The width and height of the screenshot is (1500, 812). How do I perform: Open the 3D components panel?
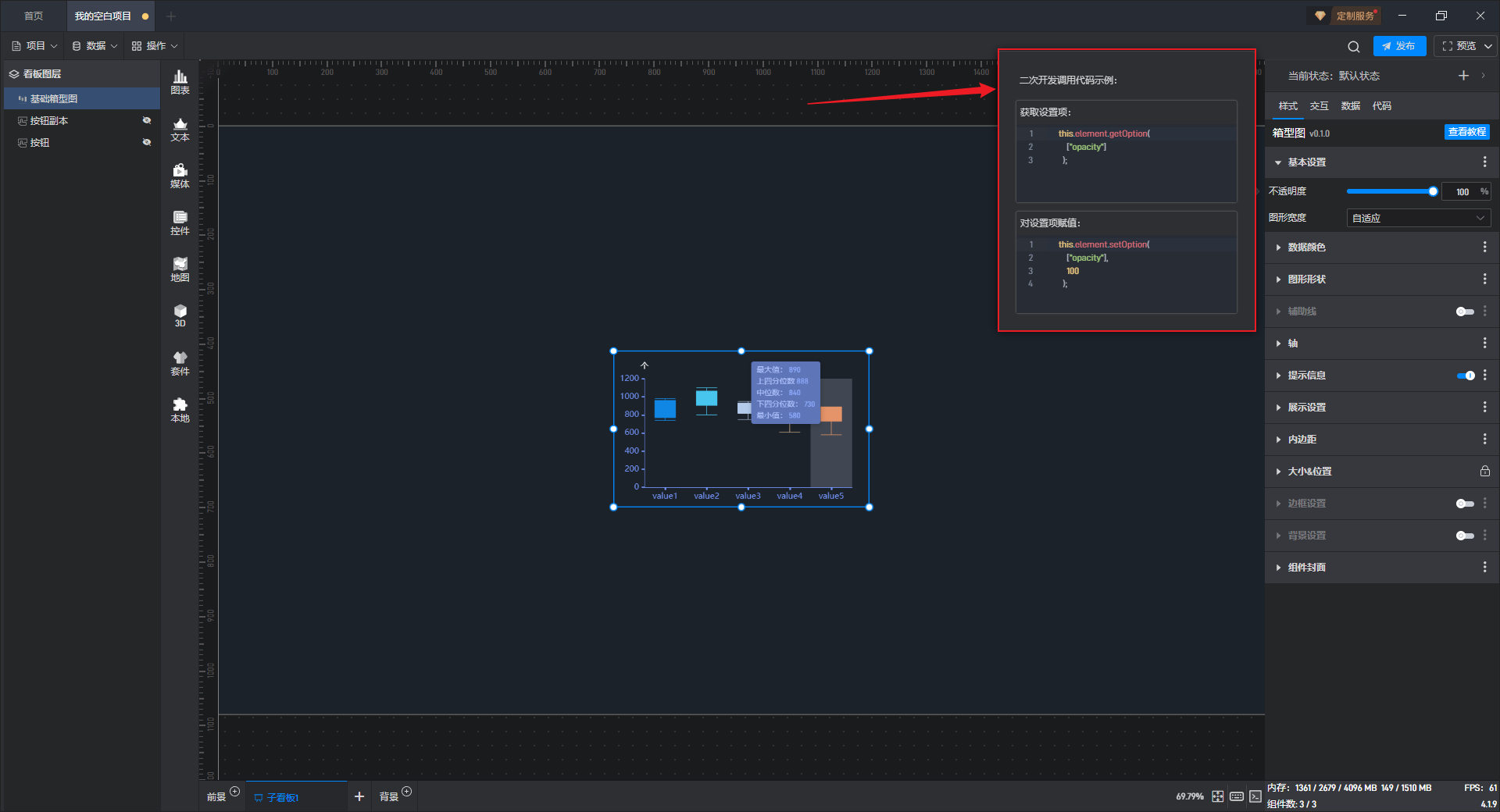(180, 315)
